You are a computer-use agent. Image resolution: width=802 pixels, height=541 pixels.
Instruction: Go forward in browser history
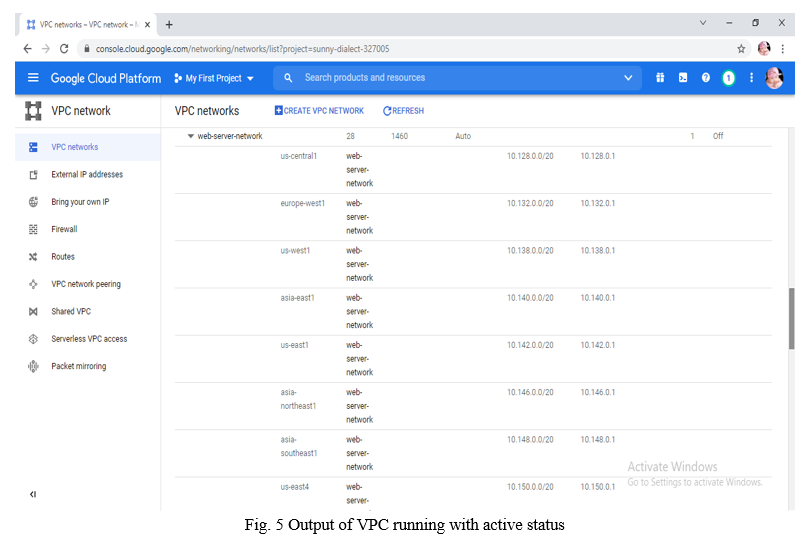point(46,49)
